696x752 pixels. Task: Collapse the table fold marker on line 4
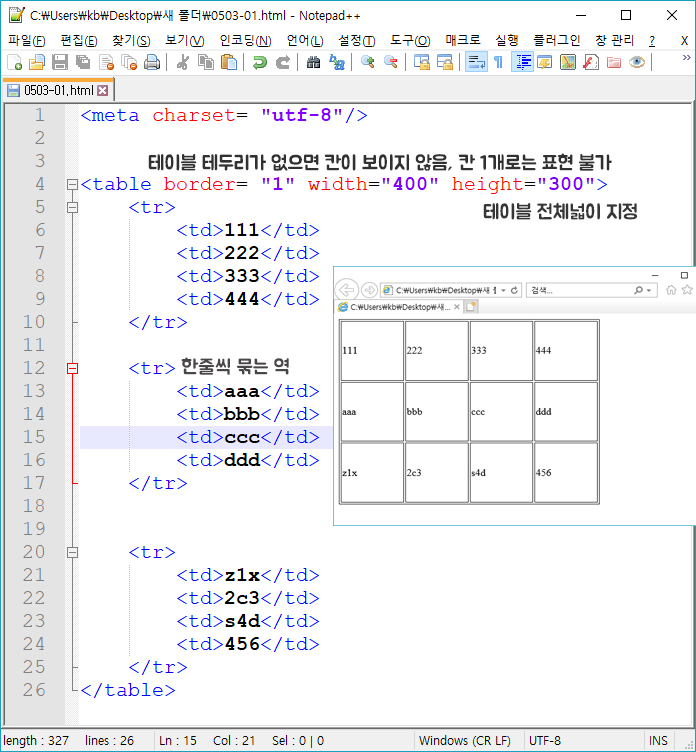(72, 184)
